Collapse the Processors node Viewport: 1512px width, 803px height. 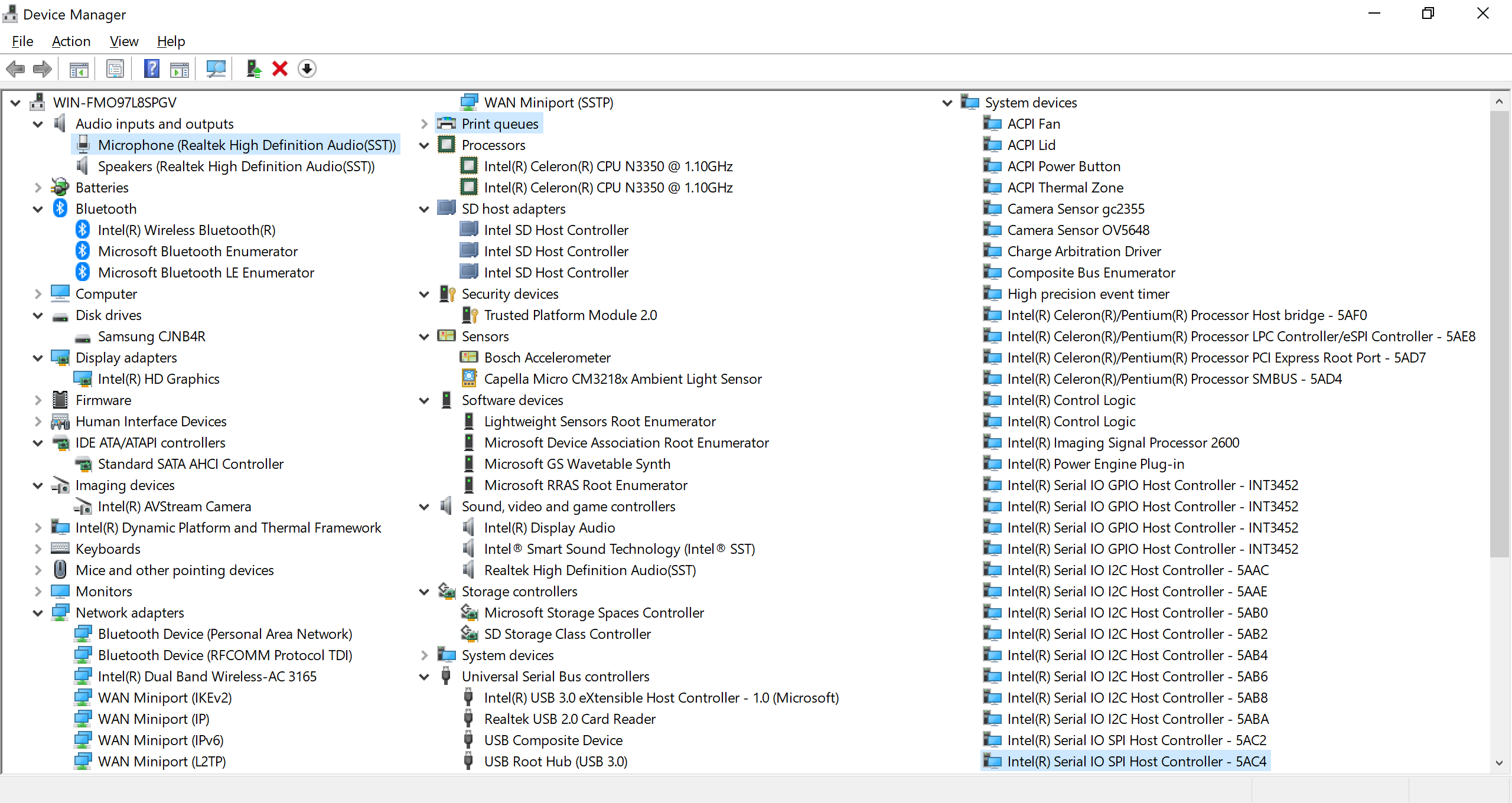[x=424, y=145]
